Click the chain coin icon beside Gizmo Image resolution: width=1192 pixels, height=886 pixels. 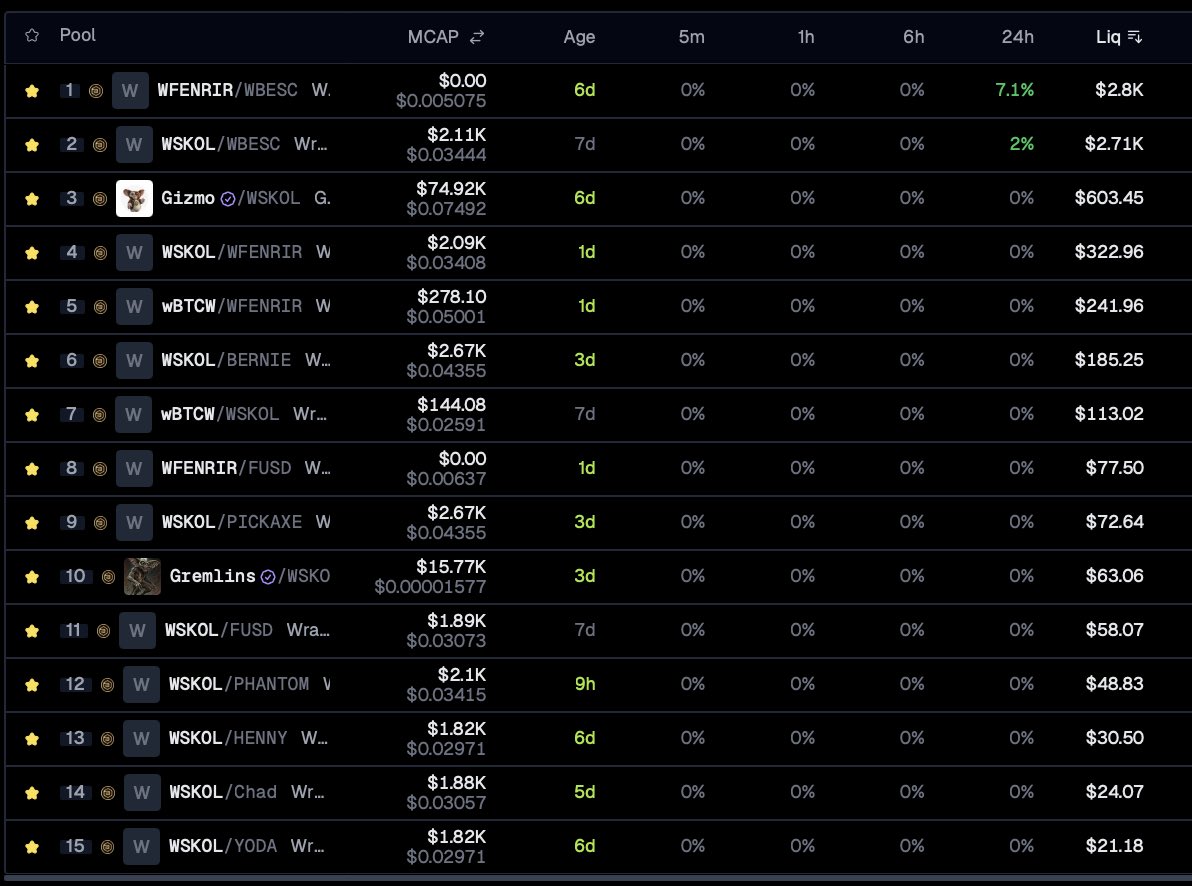pos(100,198)
